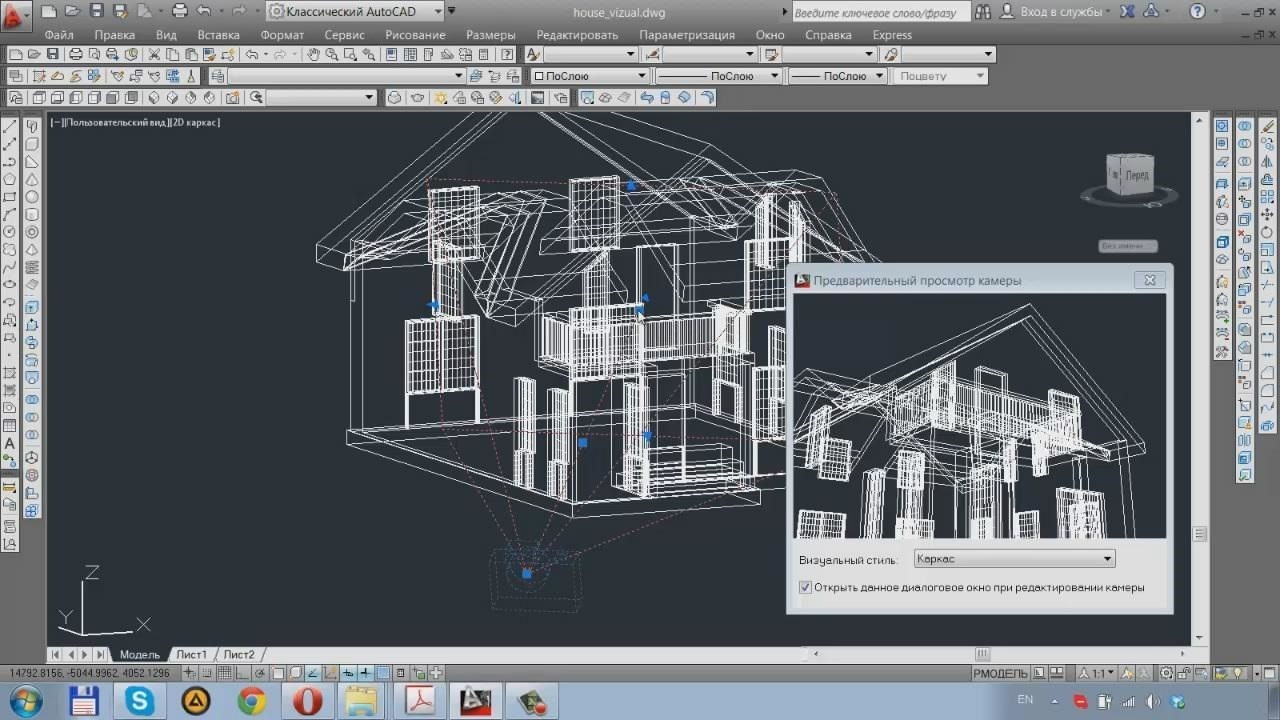Image resolution: width=1280 pixels, height=720 pixels.
Task: Open the Визуальный стиль Каркас dropdown
Action: click(1014, 559)
